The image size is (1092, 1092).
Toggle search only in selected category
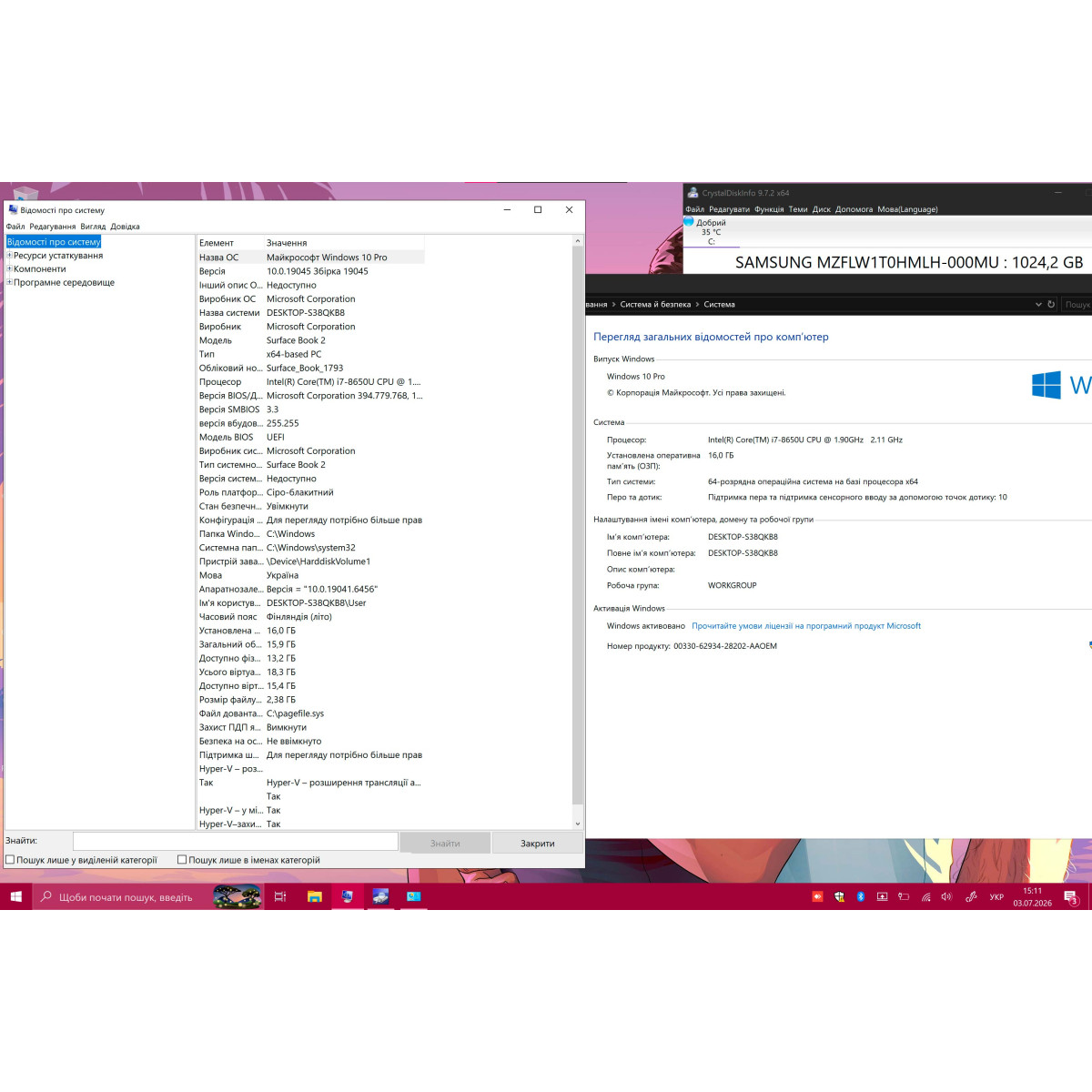point(10,860)
